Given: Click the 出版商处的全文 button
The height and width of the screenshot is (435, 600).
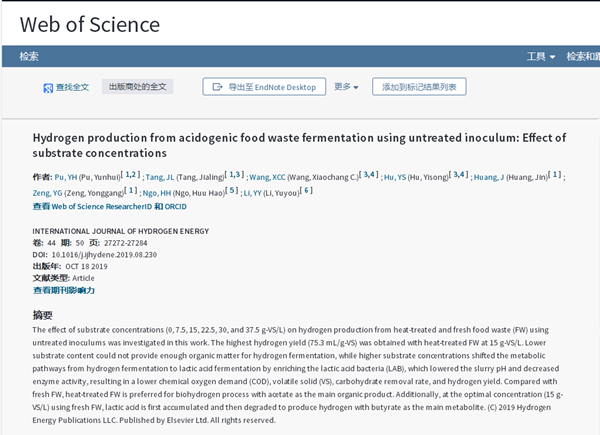Looking at the screenshot, I should [x=137, y=87].
